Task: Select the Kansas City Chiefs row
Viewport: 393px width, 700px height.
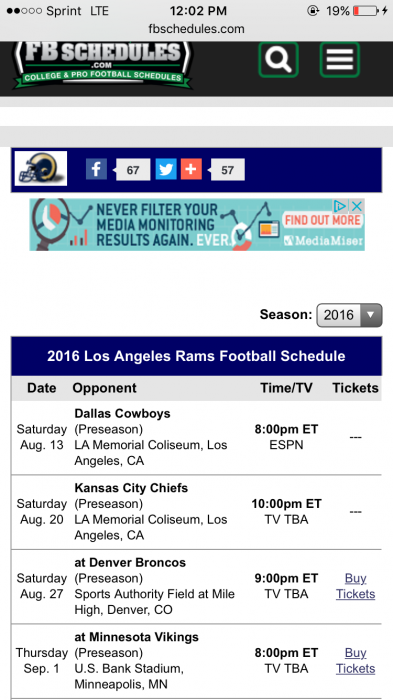Action: tap(196, 512)
